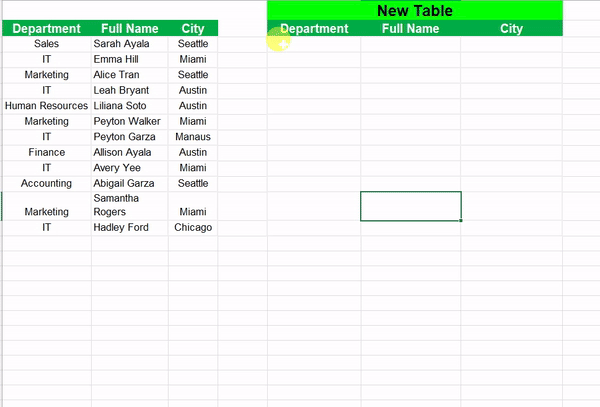Select the Finance department cell

[47, 153]
